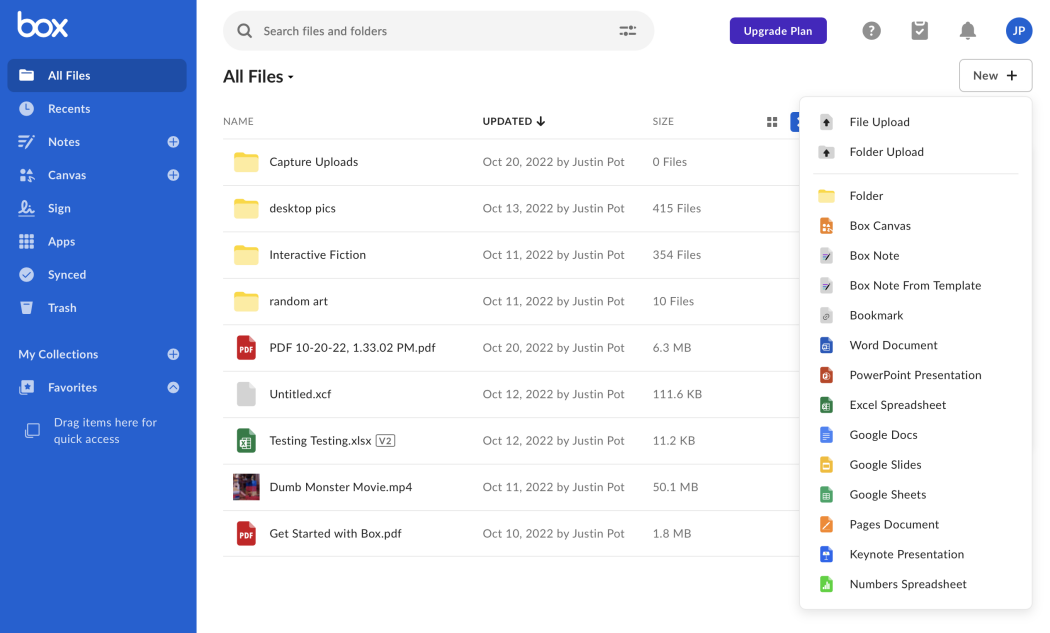Click the 415 Files size cell
The height and width of the screenshot is (633, 1050).
pos(676,208)
